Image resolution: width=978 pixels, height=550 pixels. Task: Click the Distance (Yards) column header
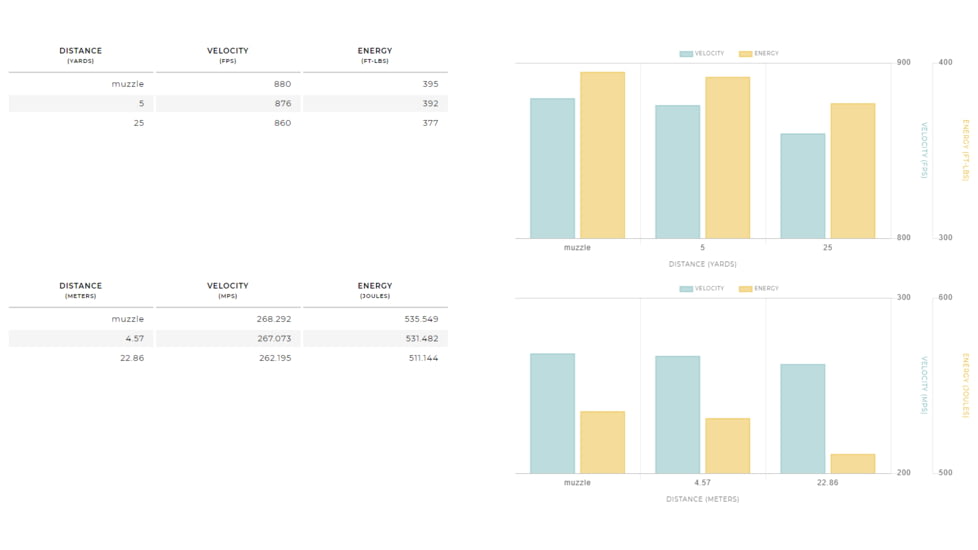(x=80, y=55)
